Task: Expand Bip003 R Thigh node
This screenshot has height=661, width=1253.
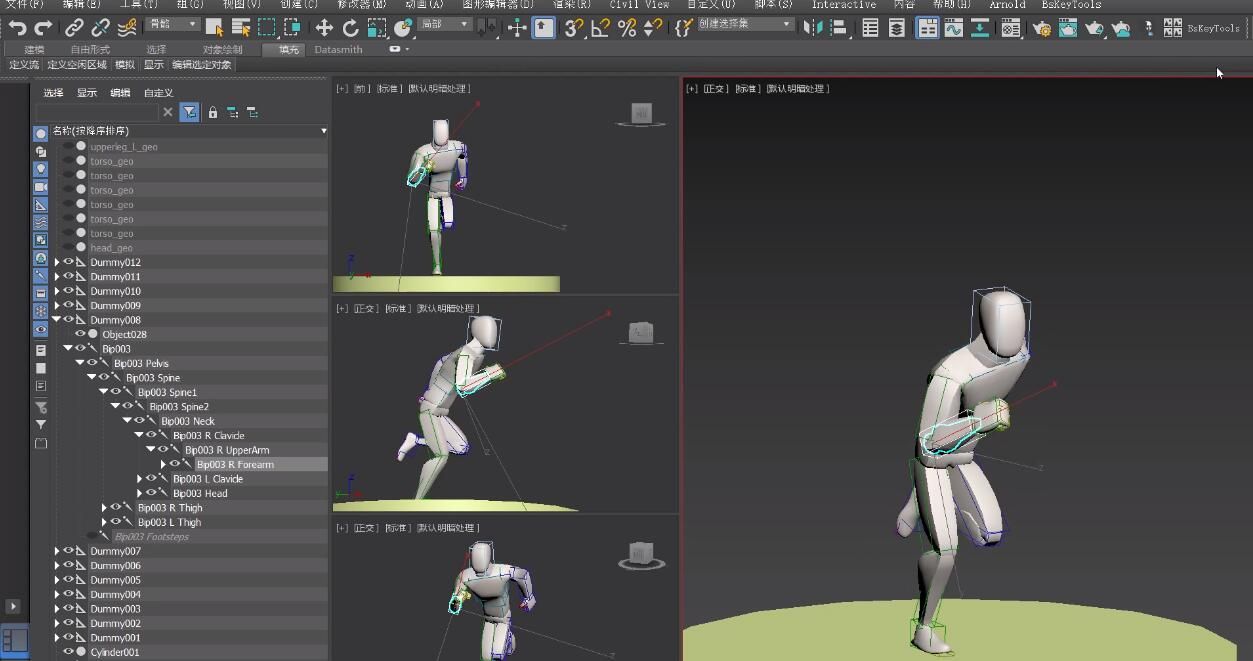Action: pos(105,508)
